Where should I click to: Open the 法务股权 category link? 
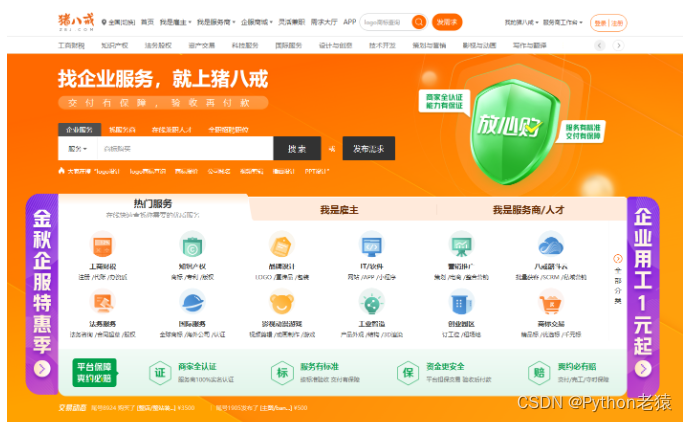[158, 45]
